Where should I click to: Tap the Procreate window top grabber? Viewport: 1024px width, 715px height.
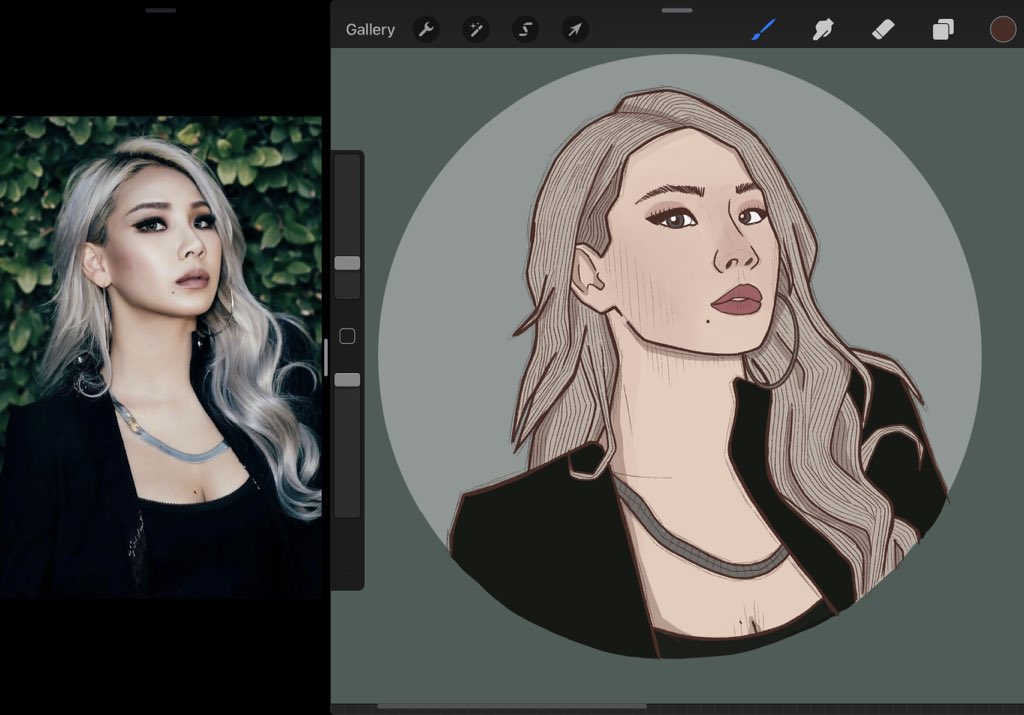click(x=677, y=10)
